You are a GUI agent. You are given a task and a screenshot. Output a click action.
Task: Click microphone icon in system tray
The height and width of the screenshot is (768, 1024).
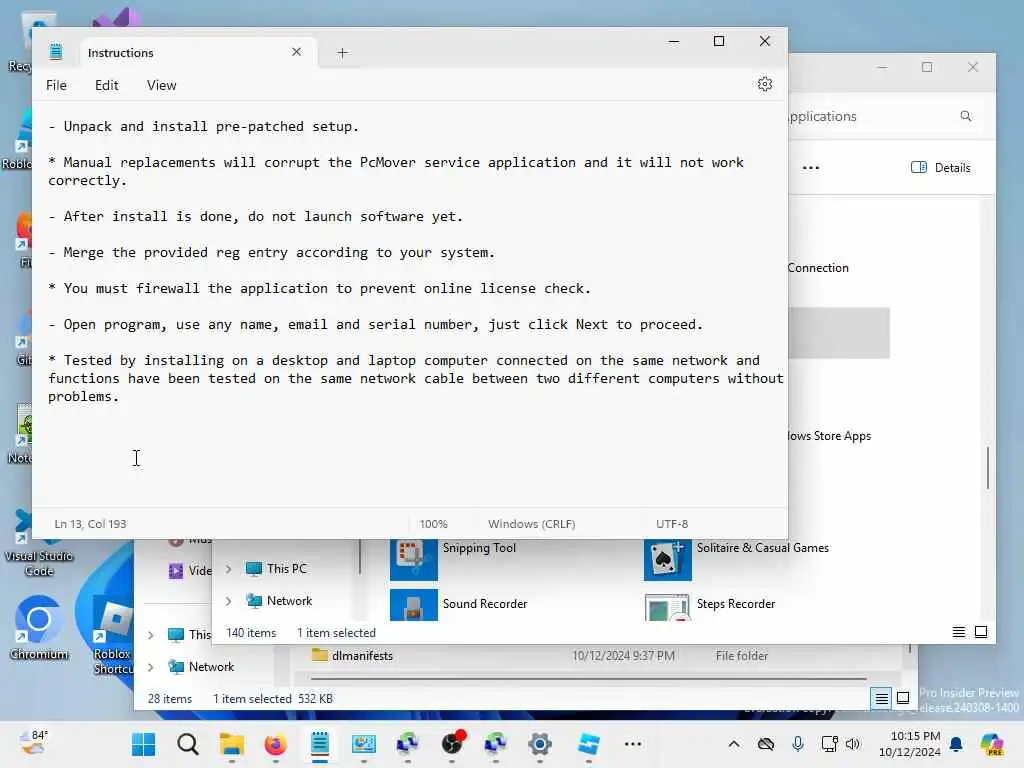[x=797, y=744]
